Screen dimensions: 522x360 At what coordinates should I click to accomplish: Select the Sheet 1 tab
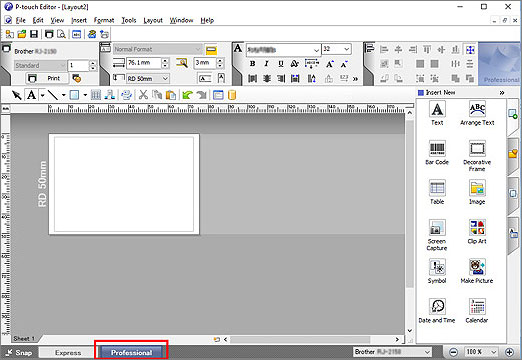pos(24,339)
